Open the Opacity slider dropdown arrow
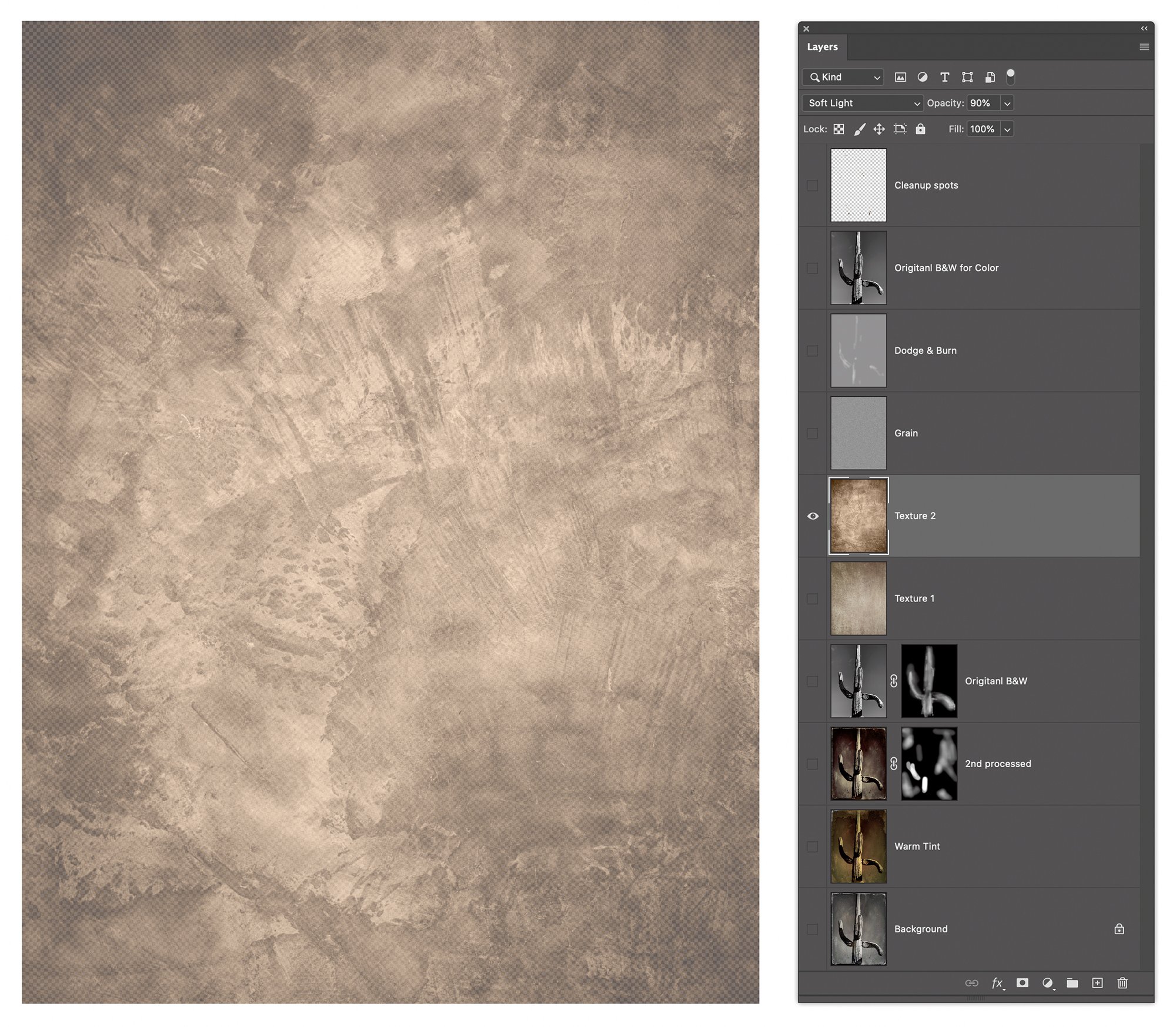 coord(1007,103)
